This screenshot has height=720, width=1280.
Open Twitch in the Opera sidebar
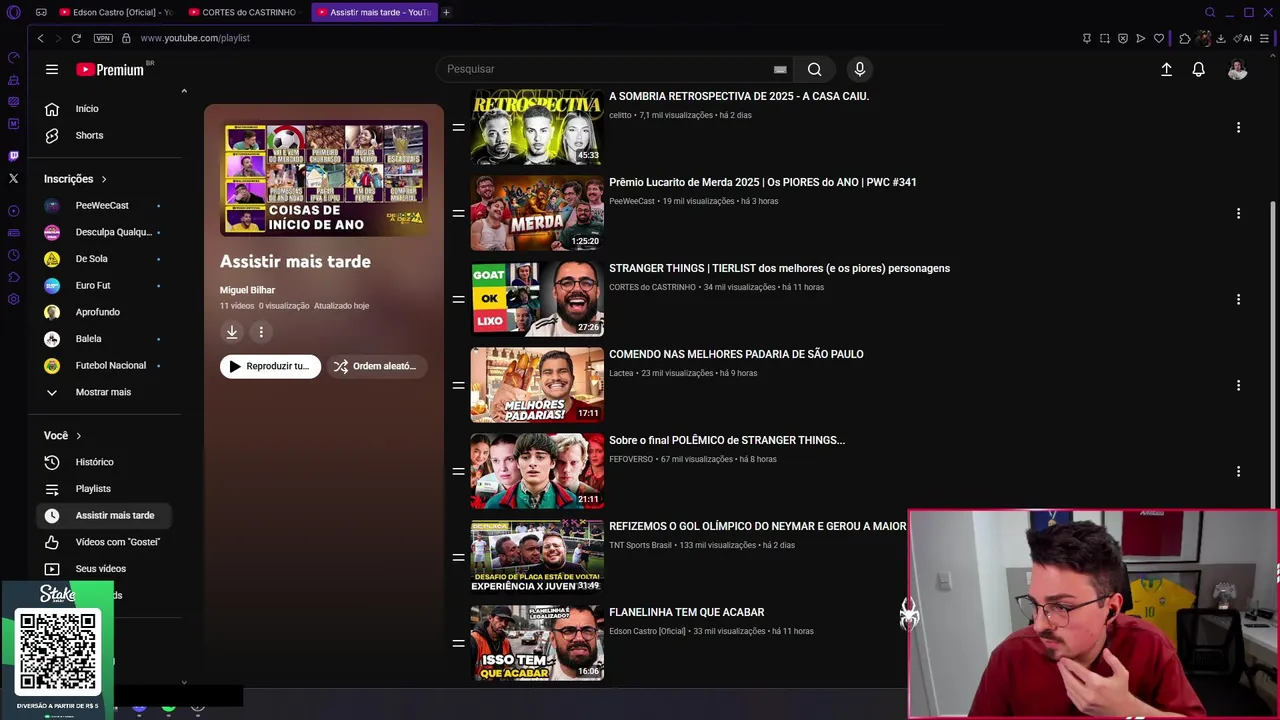click(x=13, y=156)
